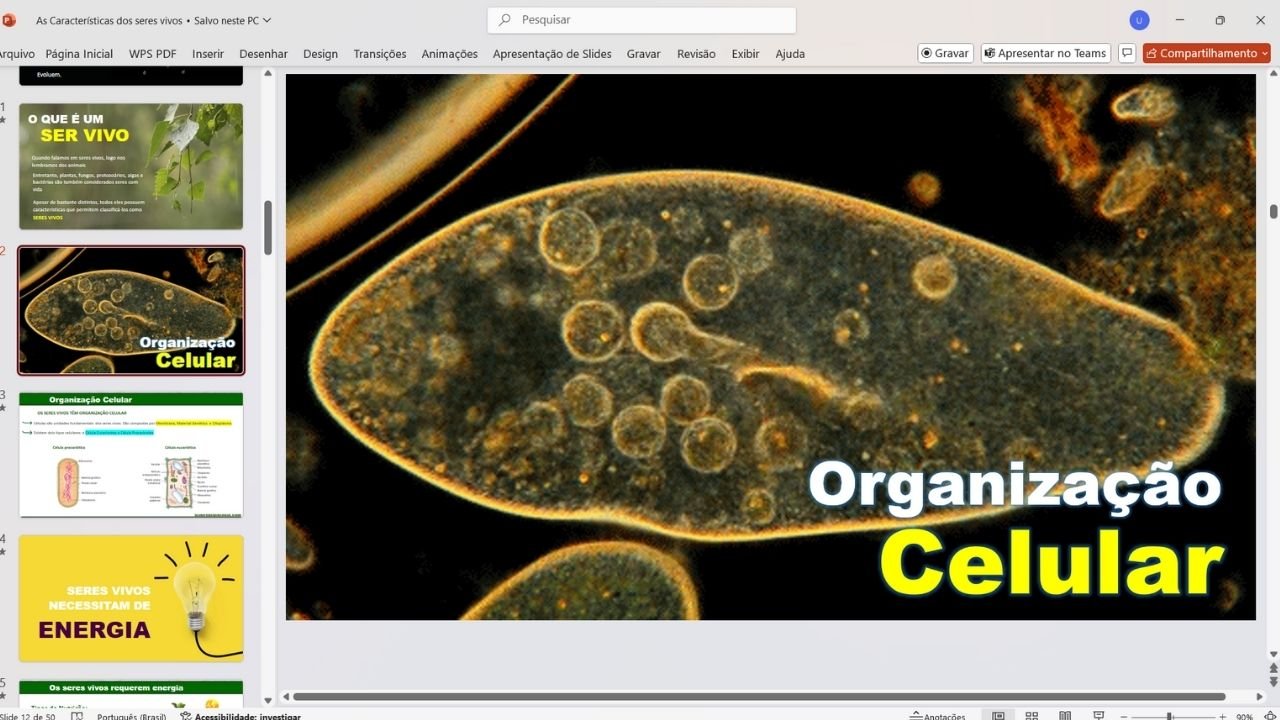
Task: Click Slide 12 de 50 indicator
Action: pyautogui.click(x=28, y=716)
